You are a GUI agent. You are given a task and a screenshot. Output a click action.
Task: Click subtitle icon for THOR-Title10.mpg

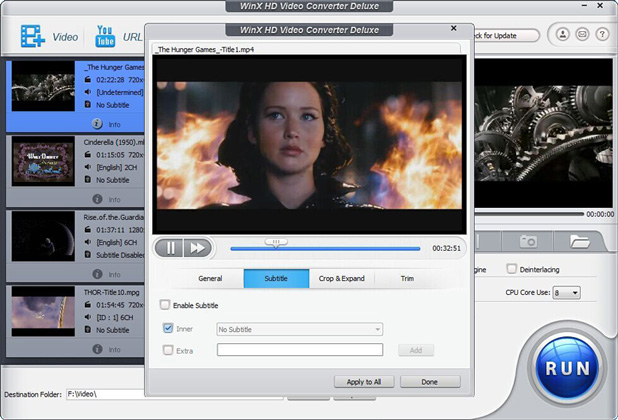tap(88, 330)
